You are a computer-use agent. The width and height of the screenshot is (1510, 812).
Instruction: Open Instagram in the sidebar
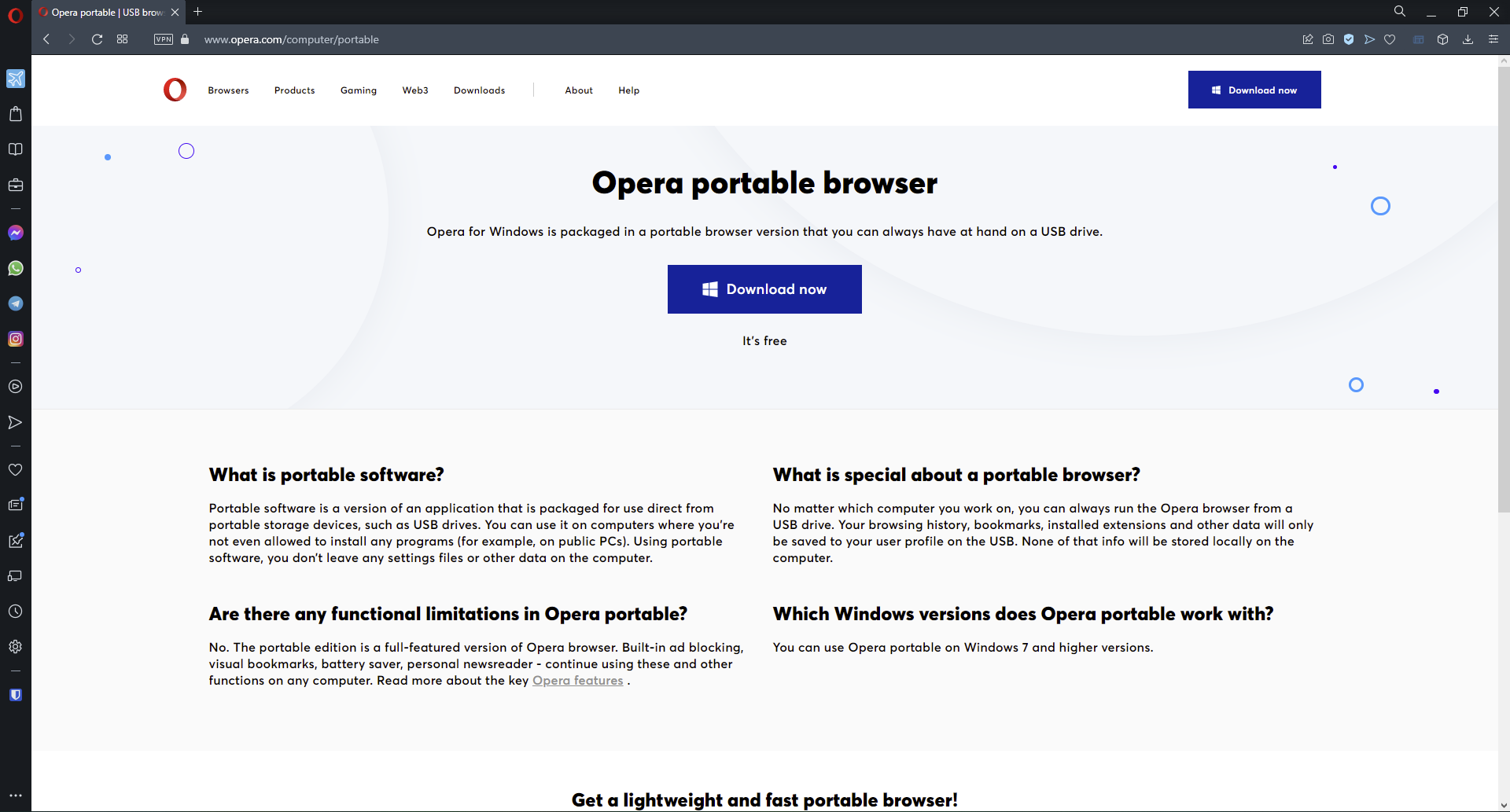tap(16, 339)
